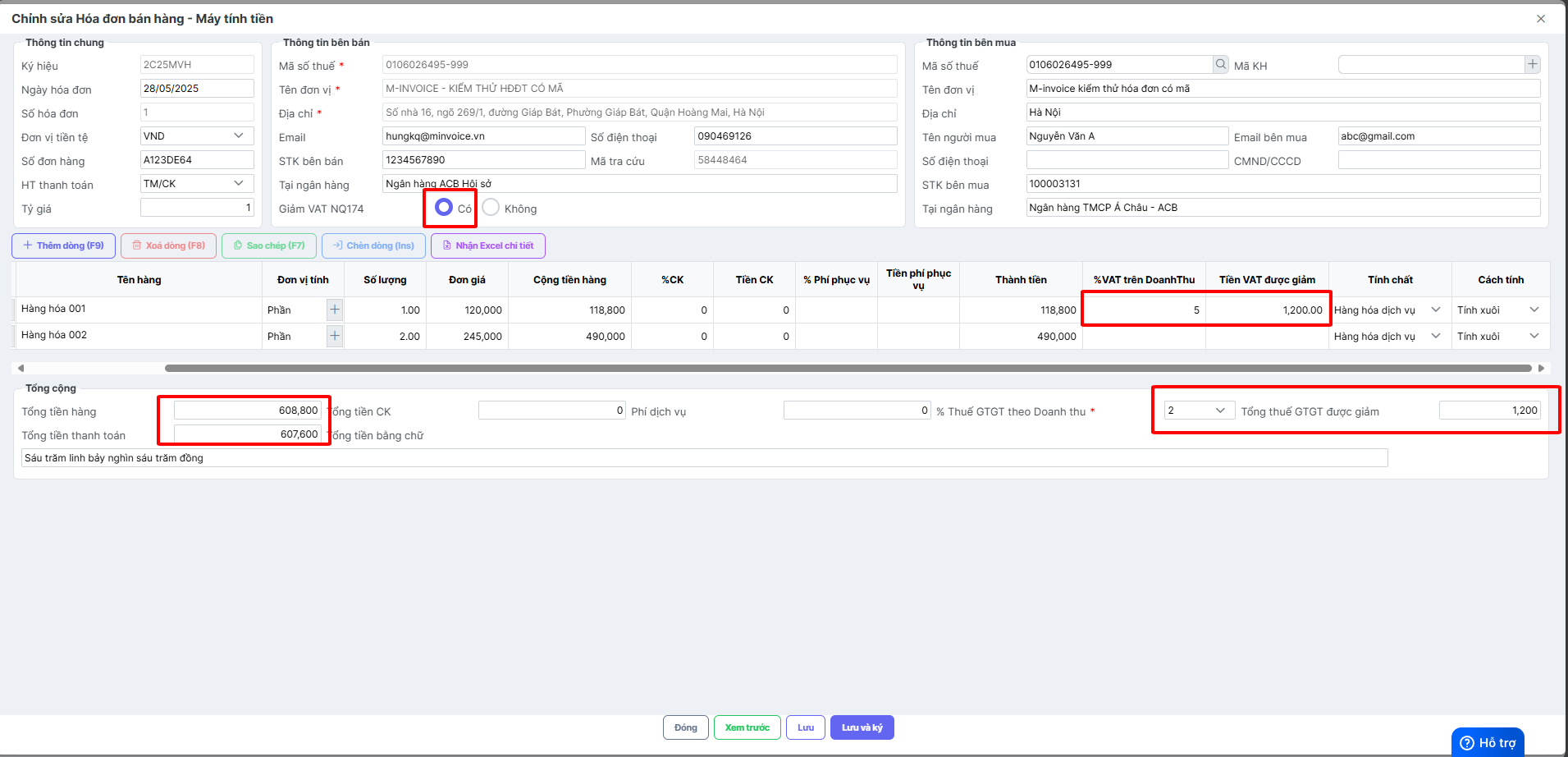The image size is (1568, 757).
Task: Click the Xem trước preview button
Action: 747,727
